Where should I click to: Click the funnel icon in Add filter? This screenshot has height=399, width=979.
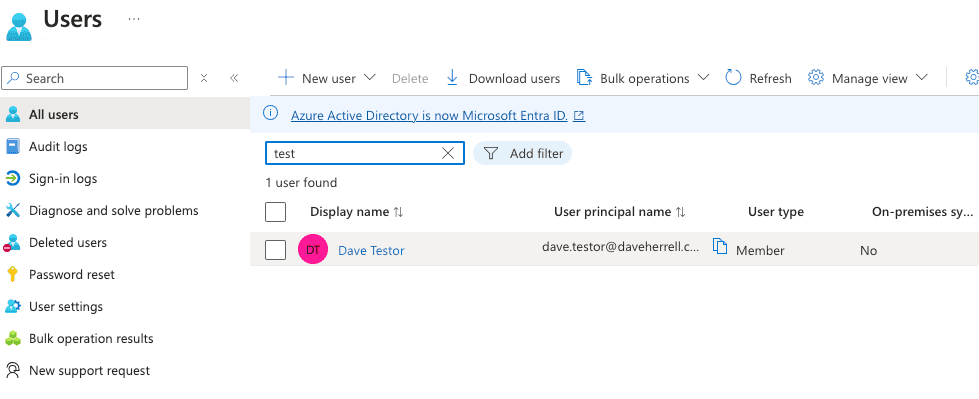491,154
